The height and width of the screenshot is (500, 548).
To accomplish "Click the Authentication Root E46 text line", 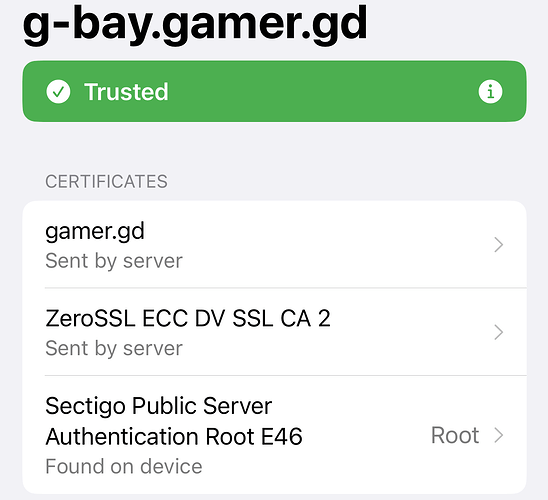I will tap(174, 436).
